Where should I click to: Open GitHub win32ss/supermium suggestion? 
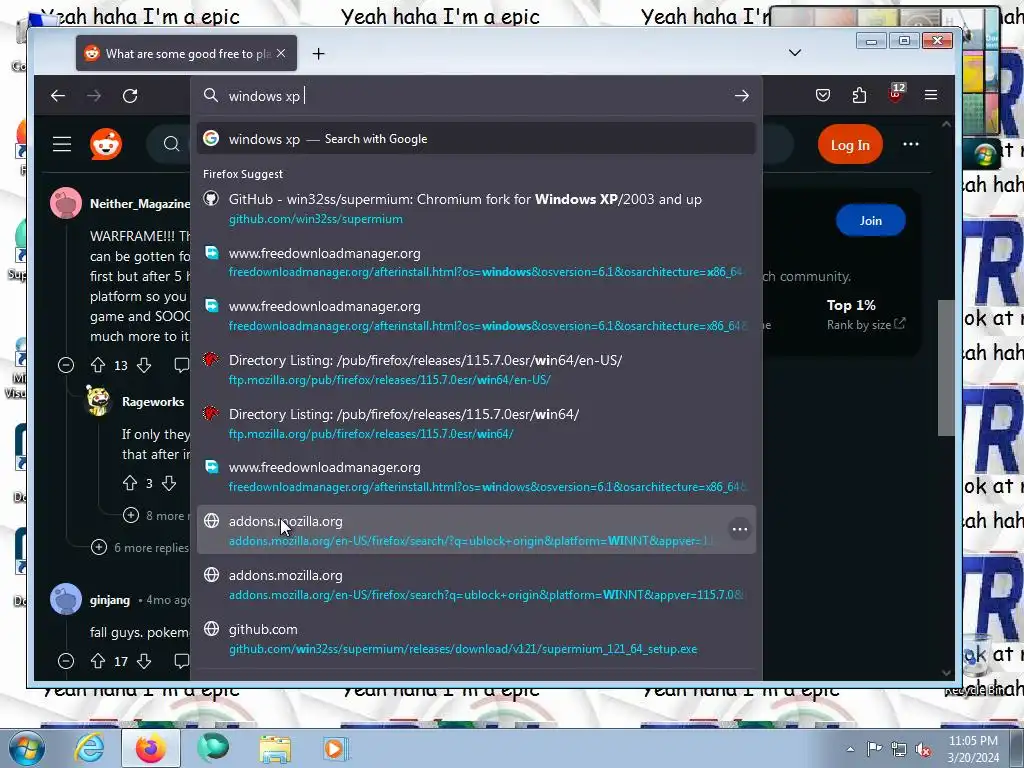pyautogui.click(x=476, y=208)
